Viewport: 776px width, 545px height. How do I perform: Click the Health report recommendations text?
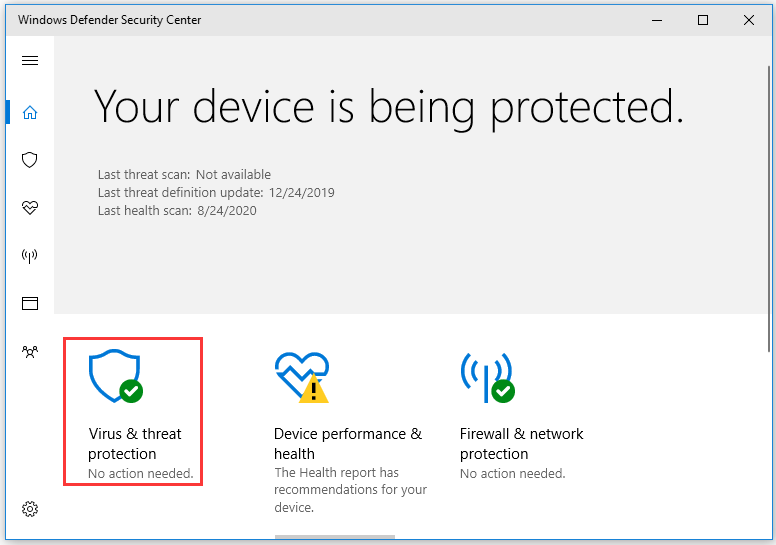[350, 490]
